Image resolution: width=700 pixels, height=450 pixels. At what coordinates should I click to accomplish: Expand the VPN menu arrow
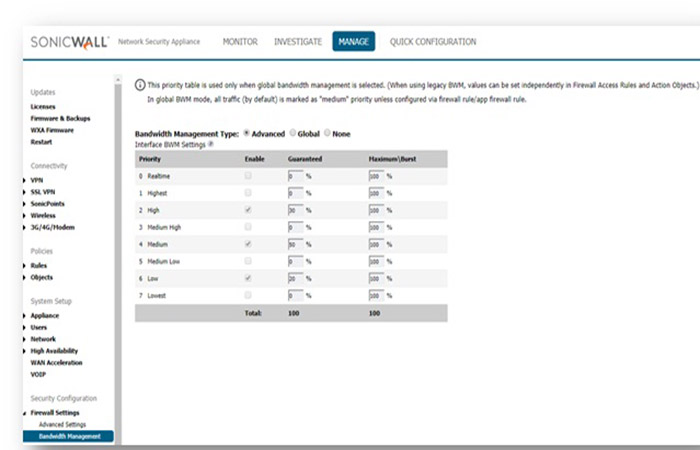24,180
